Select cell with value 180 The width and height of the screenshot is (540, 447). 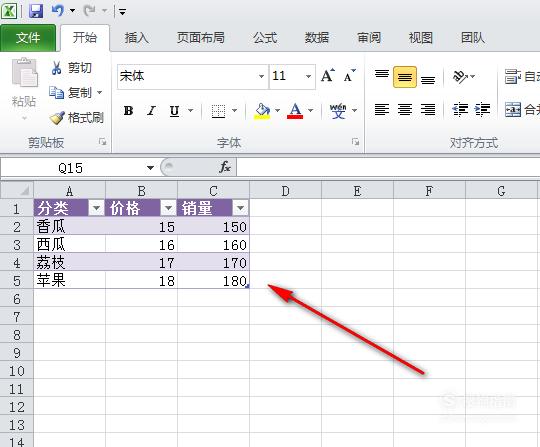coord(214,280)
